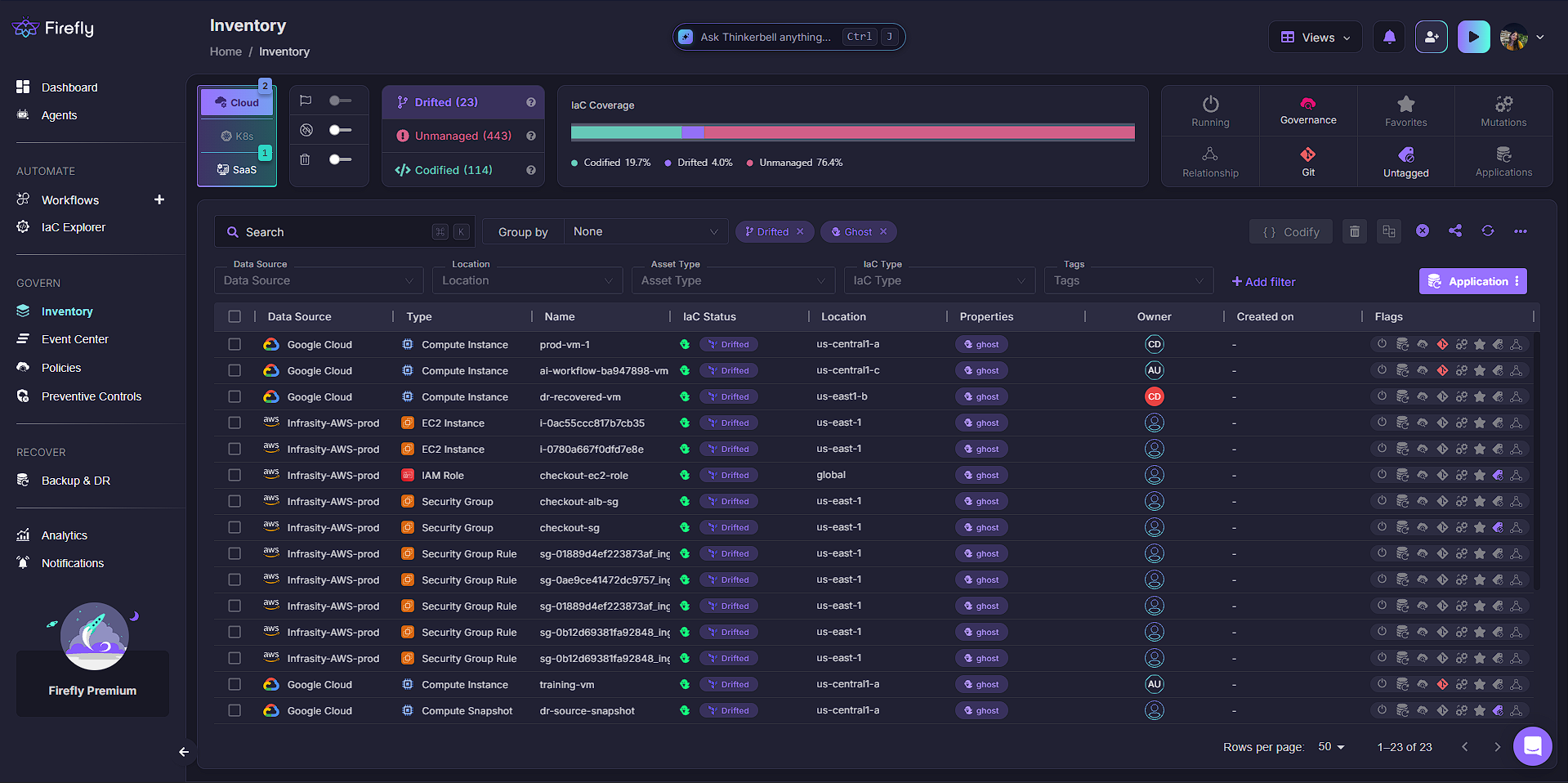Check the training-vm row checkbox
Image resolution: width=1568 pixels, height=783 pixels.
(235, 684)
